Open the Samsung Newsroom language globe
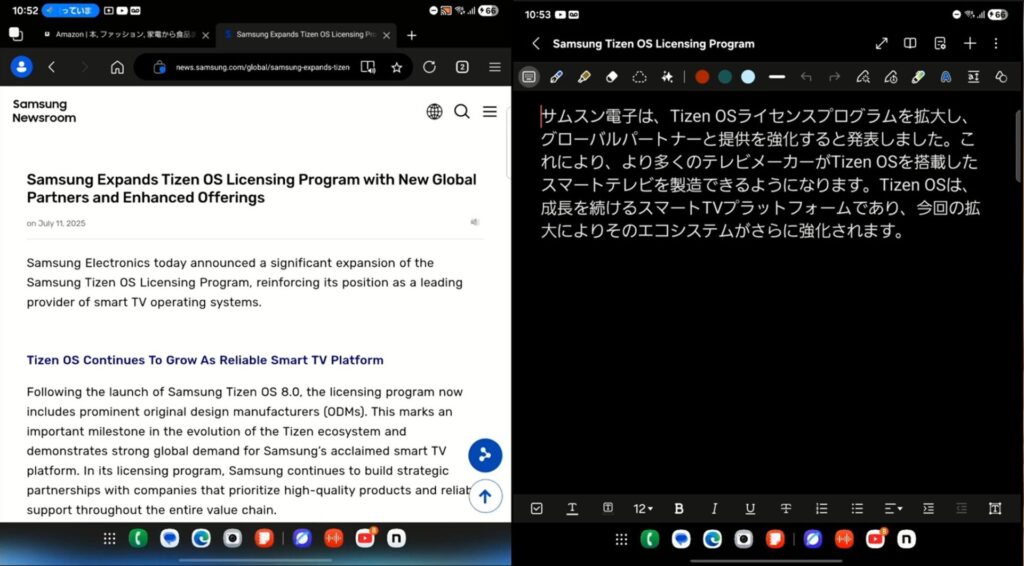Viewport: 1024px width, 566px height. coord(434,112)
